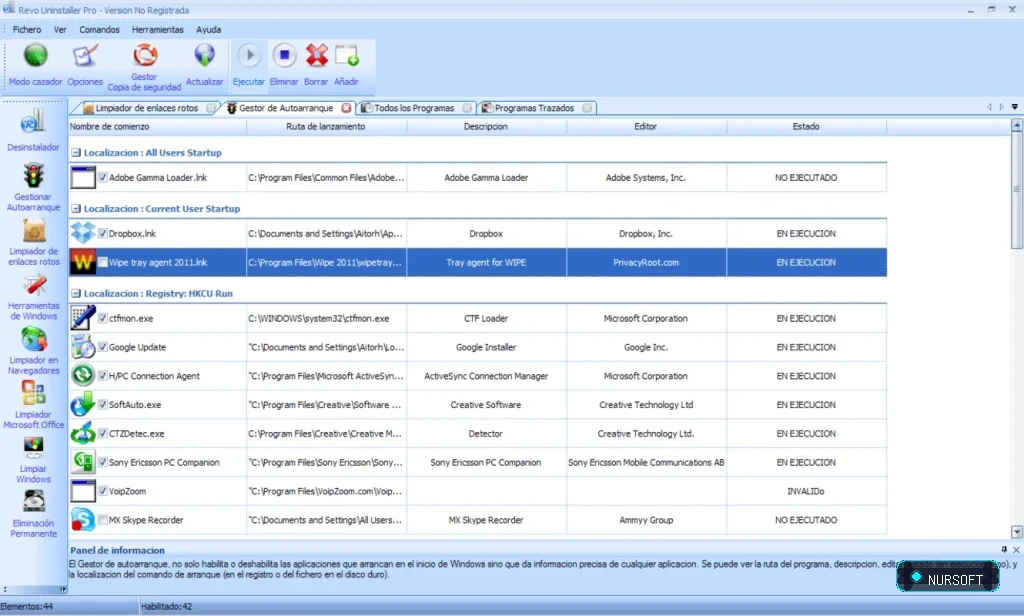This screenshot has width=1024, height=616.
Task: Select the VoipZoom INVALIDo status cell
Action: [x=806, y=491]
